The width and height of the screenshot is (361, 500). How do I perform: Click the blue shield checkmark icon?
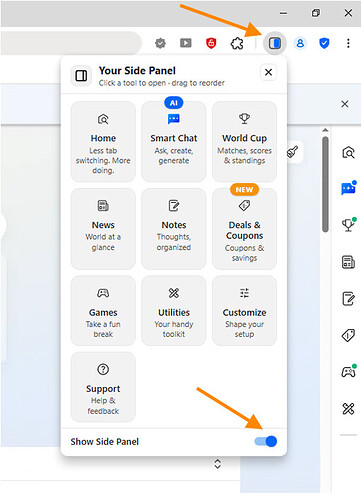point(324,43)
